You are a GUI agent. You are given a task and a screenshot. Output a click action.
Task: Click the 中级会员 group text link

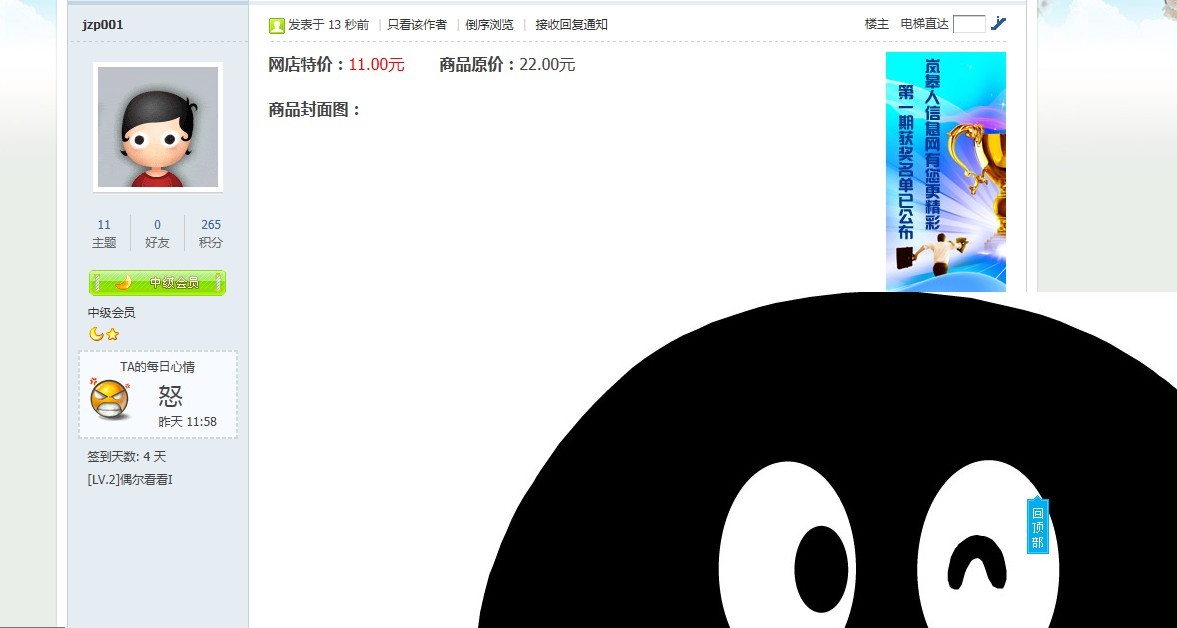111,313
